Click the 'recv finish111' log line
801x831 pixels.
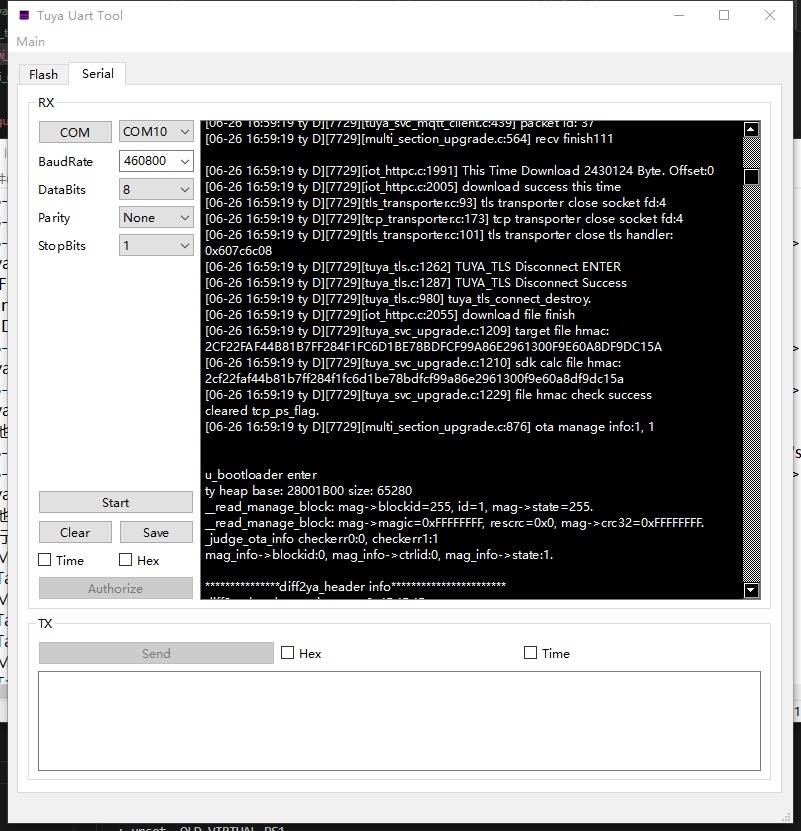point(409,139)
